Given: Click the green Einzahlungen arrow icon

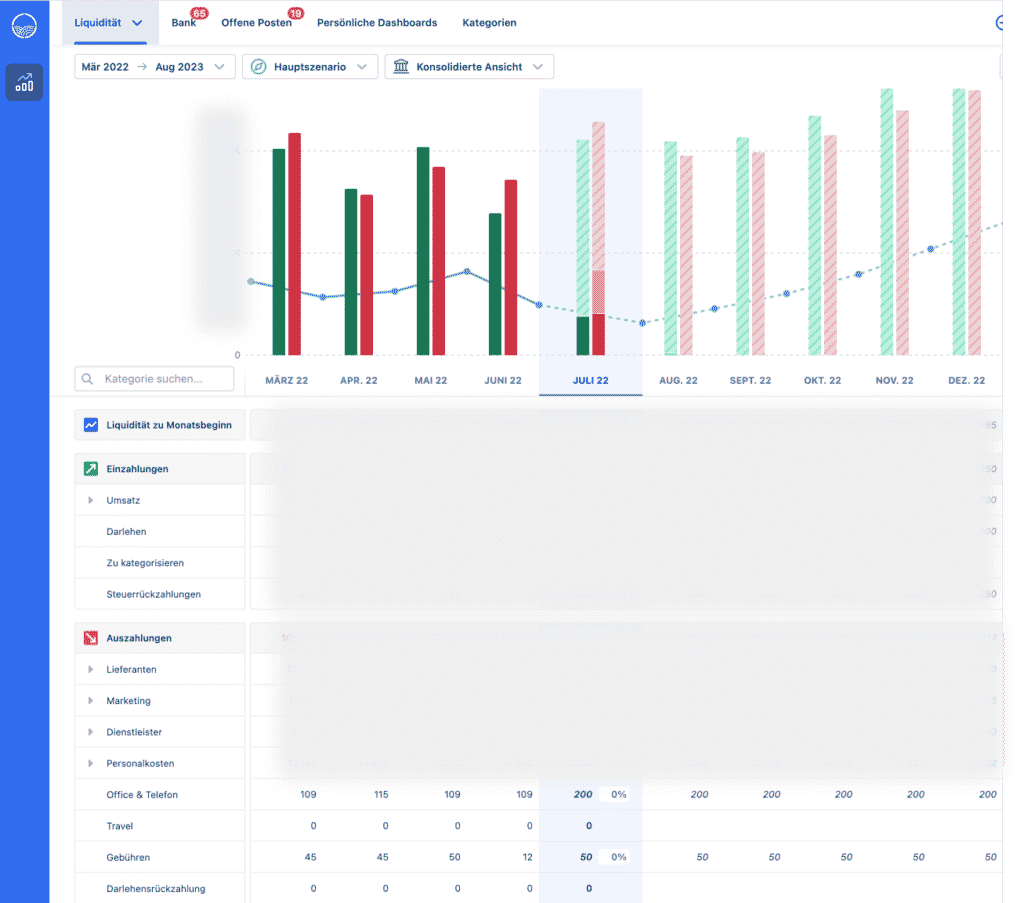Looking at the screenshot, I should 91,469.
